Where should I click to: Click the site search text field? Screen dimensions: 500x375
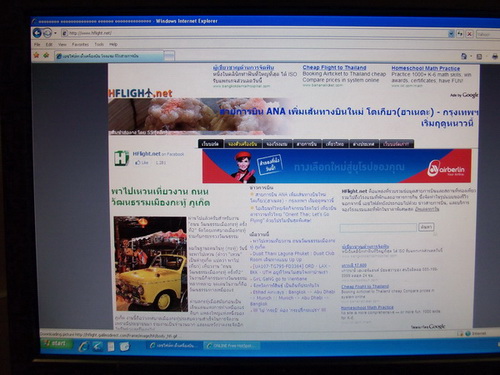click(378, 227)
